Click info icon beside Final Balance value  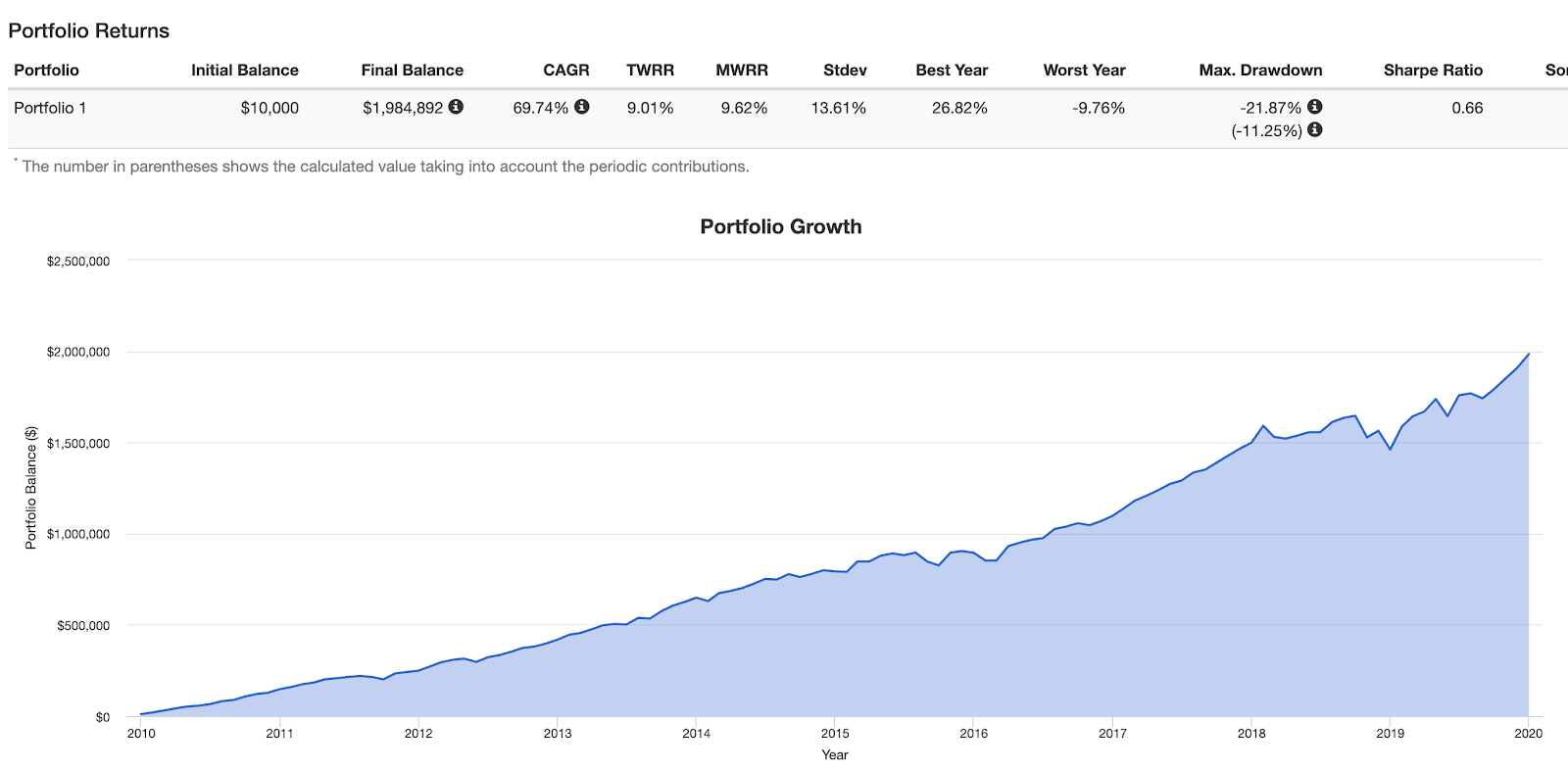[x=456, y=107]
